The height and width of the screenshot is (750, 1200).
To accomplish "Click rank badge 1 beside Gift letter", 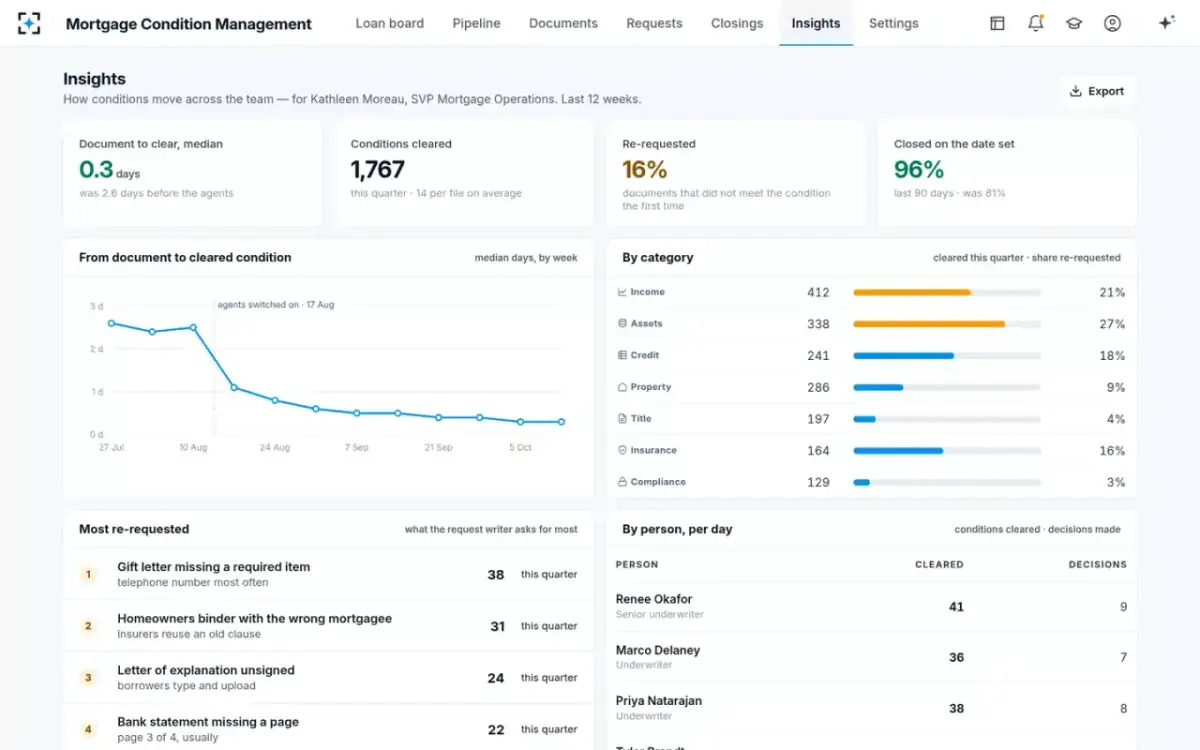I will click(88, 575).
